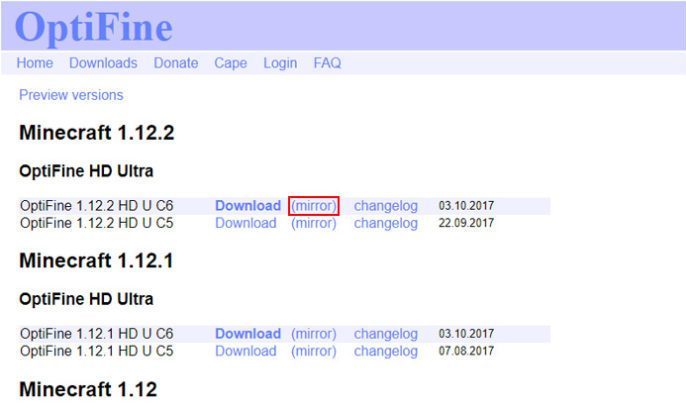The image size is (686, 410).
Task: Download OptiFine 1.12.1 HD U C6
Action: [x=248, y=334]
